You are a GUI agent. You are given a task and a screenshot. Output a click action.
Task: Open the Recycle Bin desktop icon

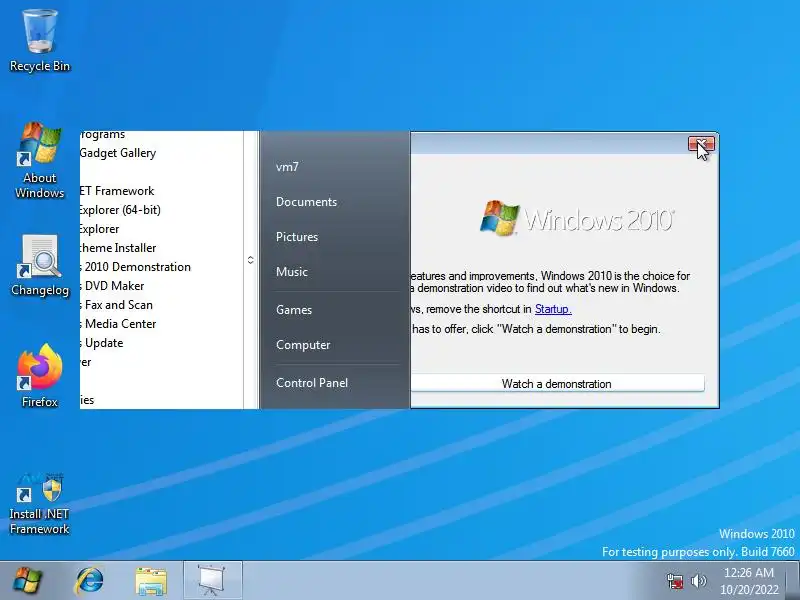[40, 41]
